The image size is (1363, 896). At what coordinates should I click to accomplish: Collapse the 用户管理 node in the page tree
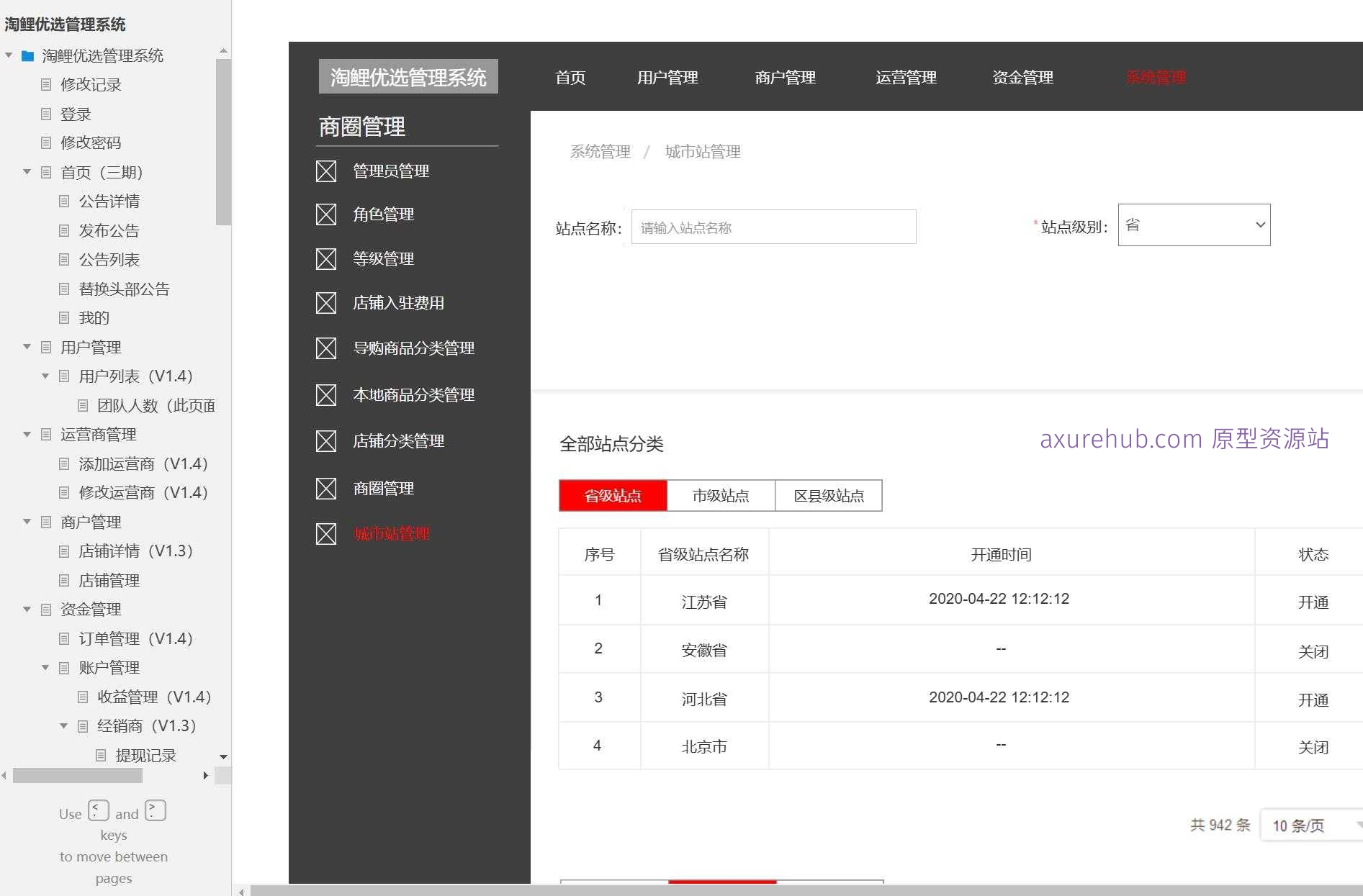coord(27,347)
